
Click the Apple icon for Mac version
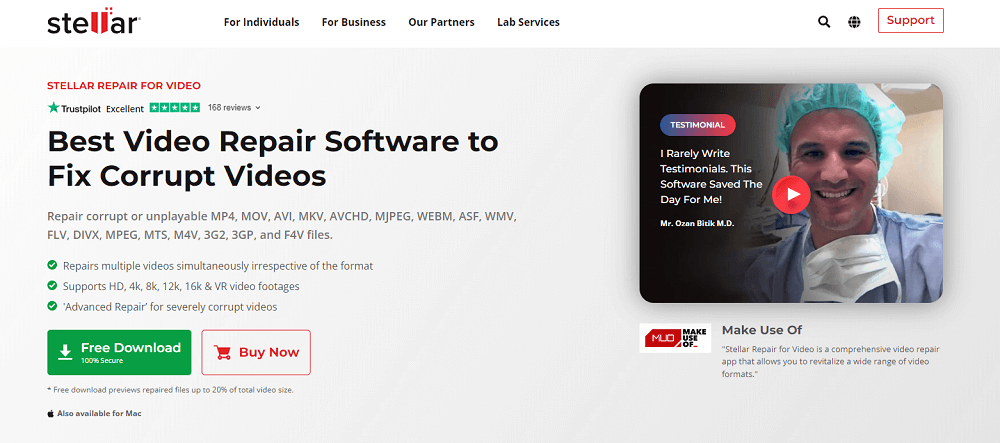50,412
